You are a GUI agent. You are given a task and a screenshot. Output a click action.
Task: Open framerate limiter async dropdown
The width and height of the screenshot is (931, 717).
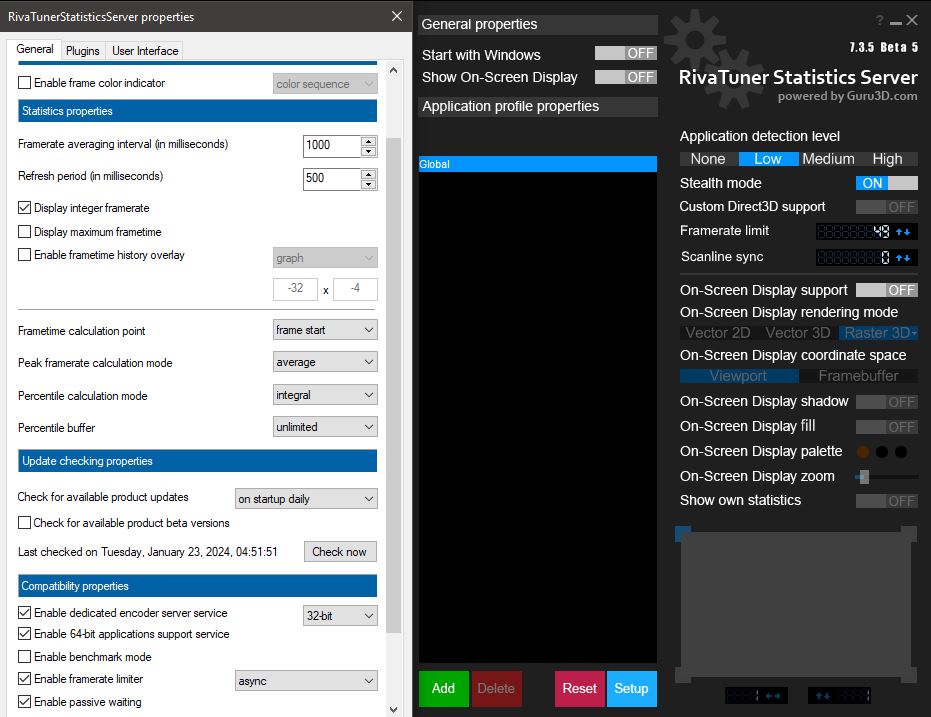click(x=306, y=681)
